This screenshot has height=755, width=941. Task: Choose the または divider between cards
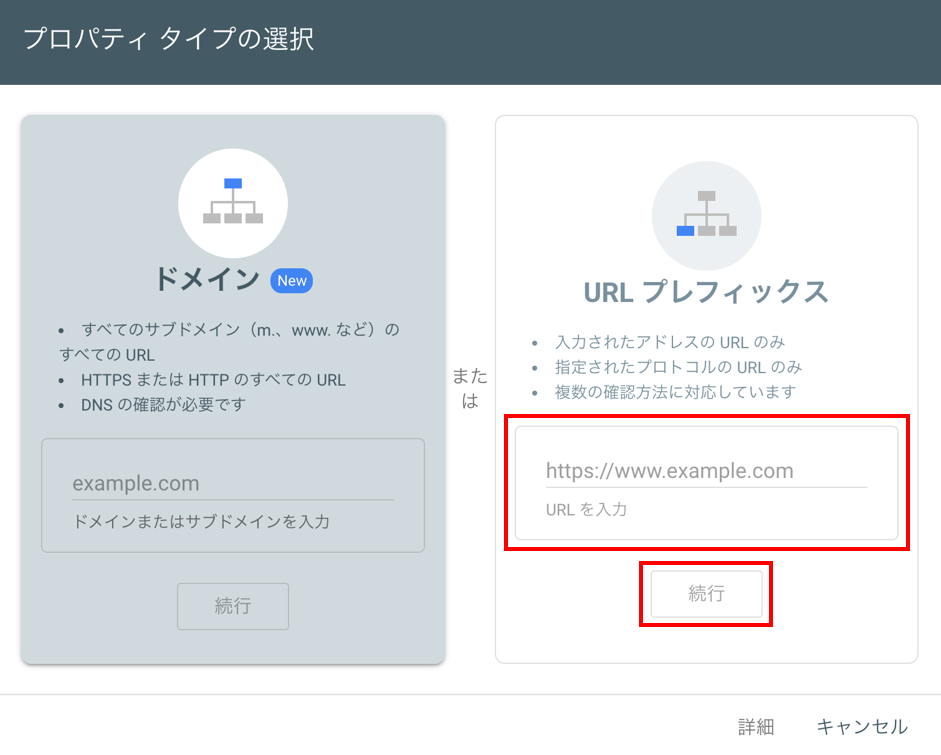click(470, 388)
